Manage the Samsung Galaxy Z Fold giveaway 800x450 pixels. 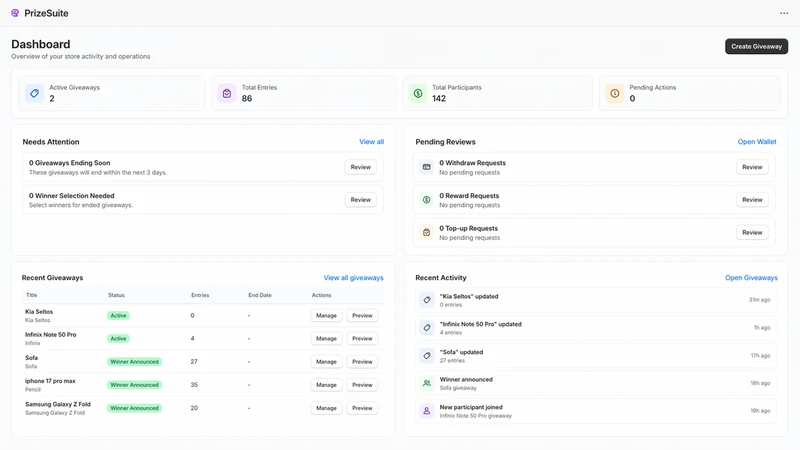(x=326, y=408)
